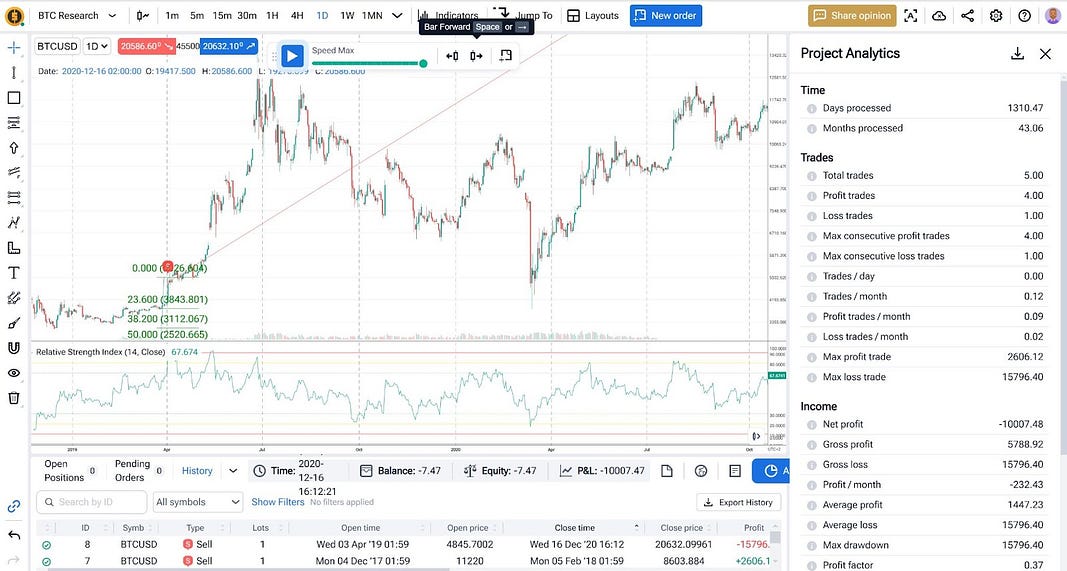The width and height of the screenshot is (1067, 571).
Task: Open the BTC Research project dropdown
Action: click(x=77, y=16)
